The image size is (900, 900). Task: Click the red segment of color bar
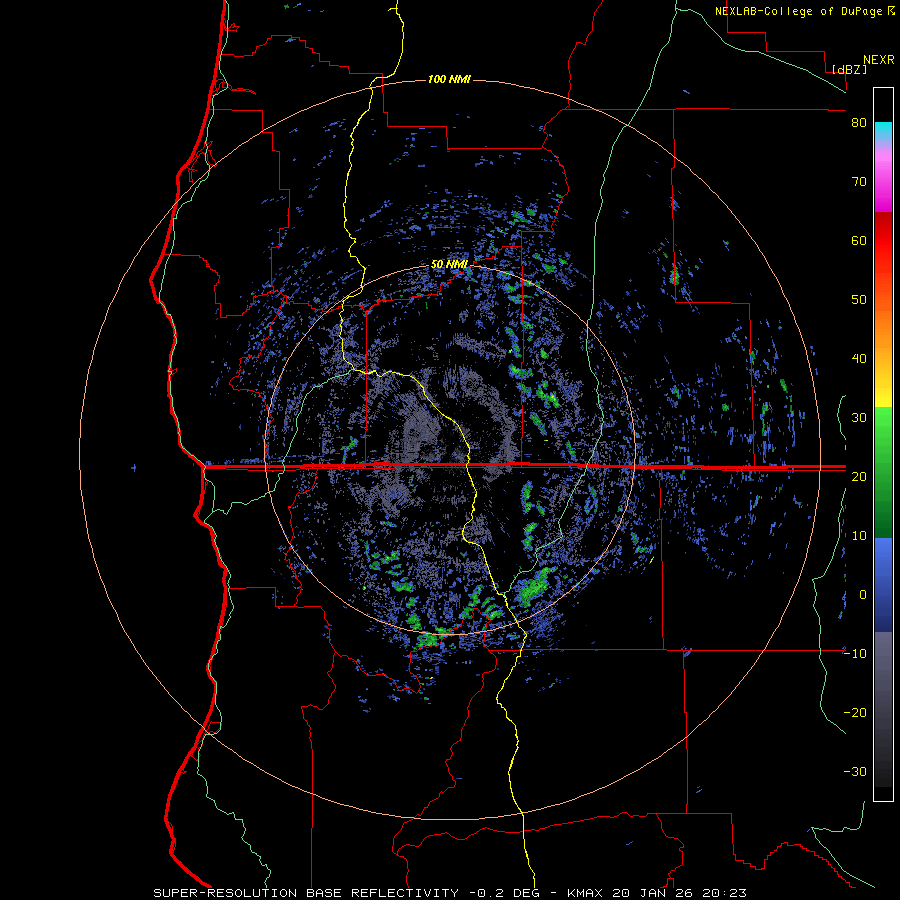(x=883, y=241)
